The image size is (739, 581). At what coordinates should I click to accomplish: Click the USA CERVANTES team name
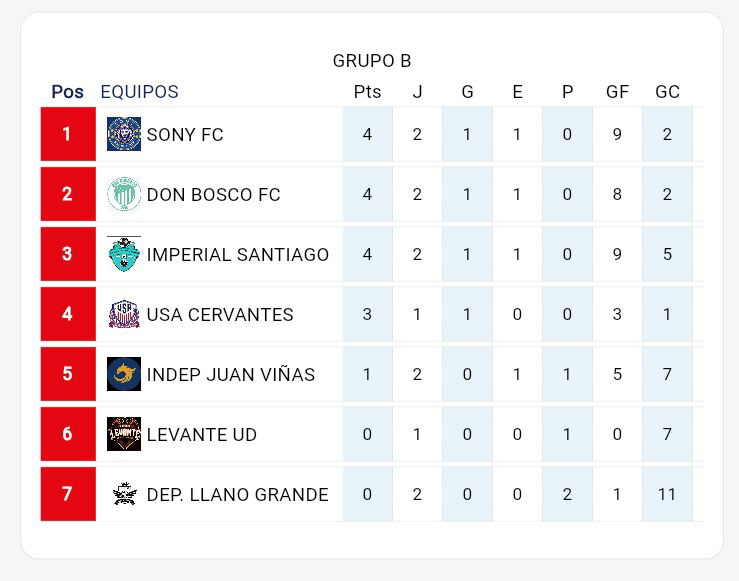(220, 314)
